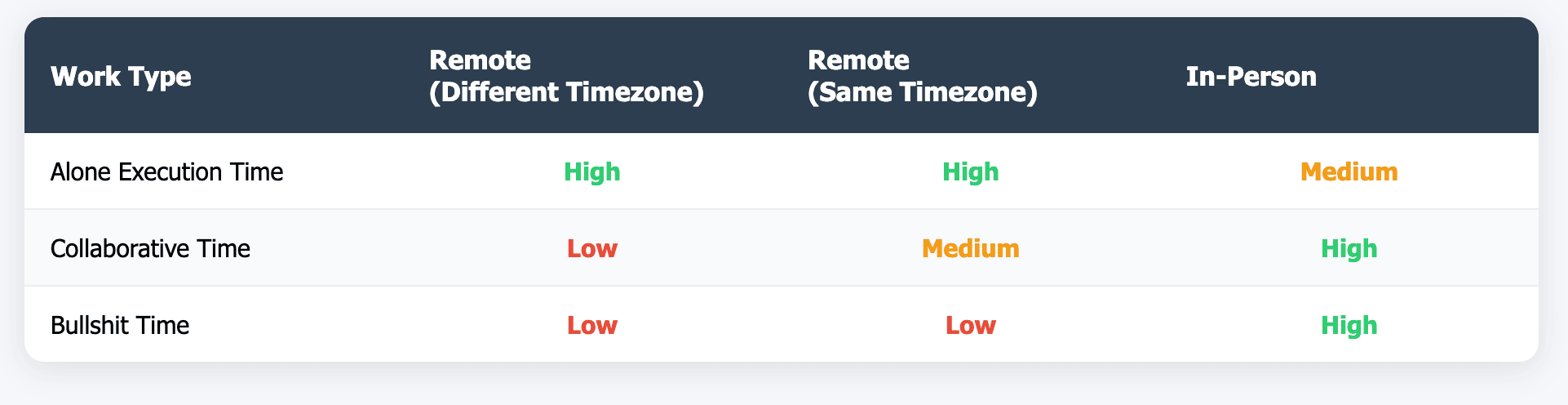Click the word Remote above Different Timezone
Screen dimensions: 1568x405
(x=480, y=60)
